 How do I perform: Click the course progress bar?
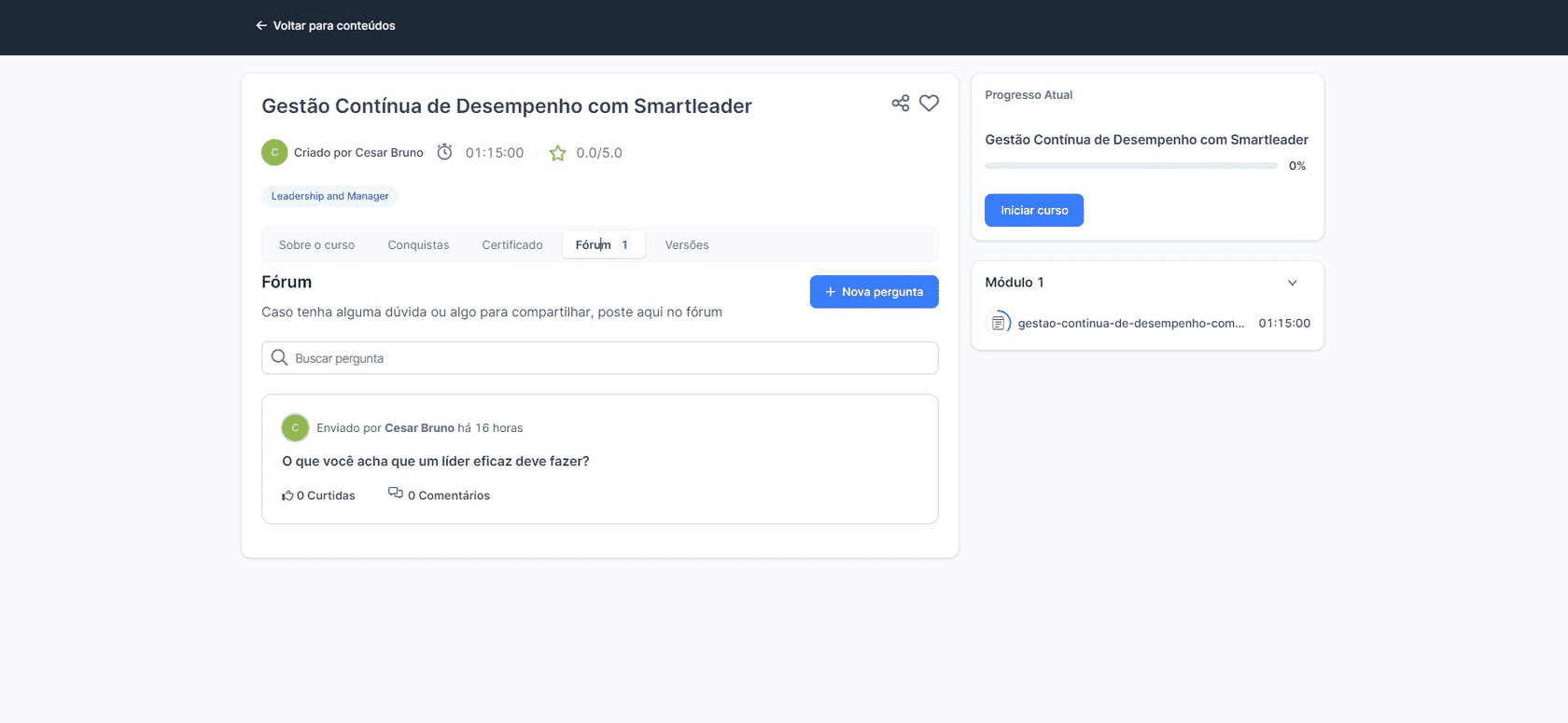coord(1130,166)
